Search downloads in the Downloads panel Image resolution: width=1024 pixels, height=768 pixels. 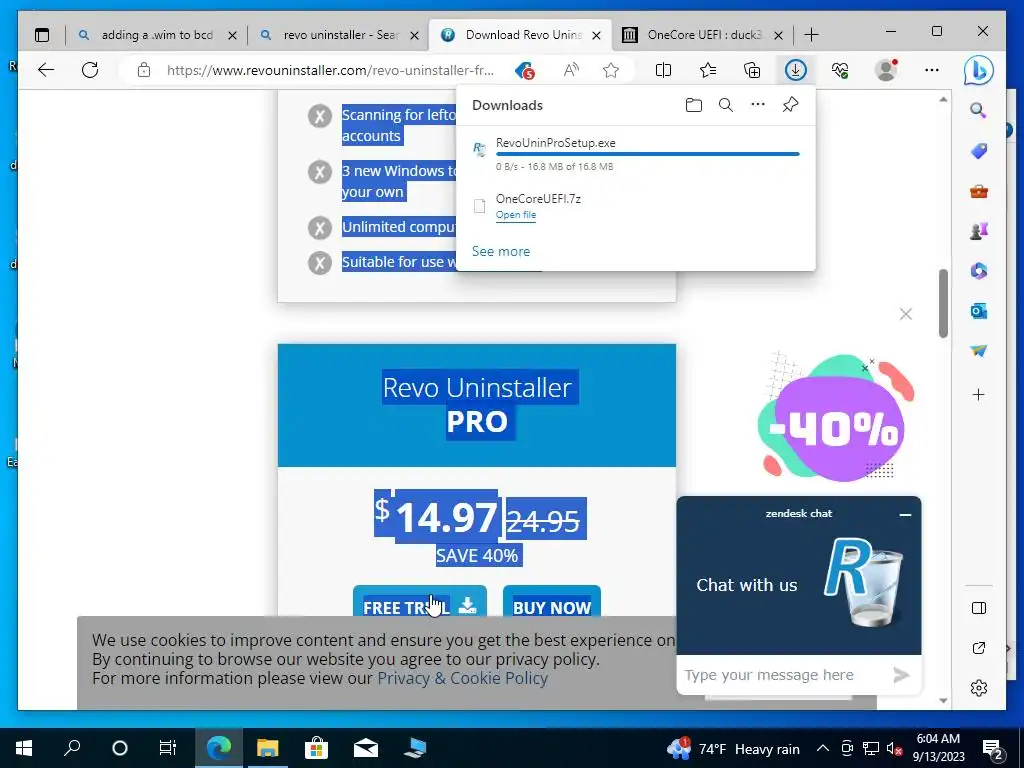click(726, 105)
